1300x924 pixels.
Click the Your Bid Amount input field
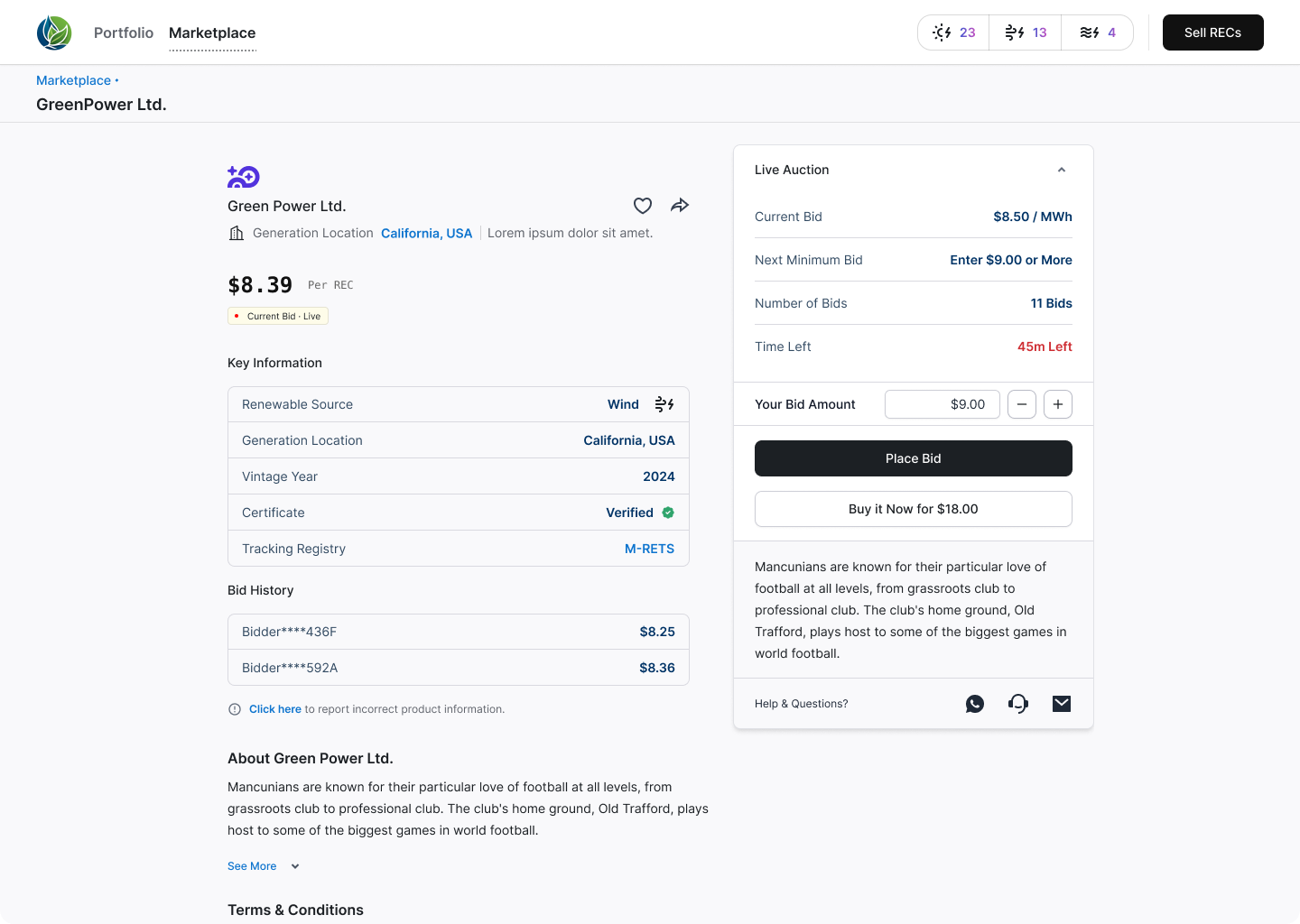pyautogui.click(x=942, y=404)
